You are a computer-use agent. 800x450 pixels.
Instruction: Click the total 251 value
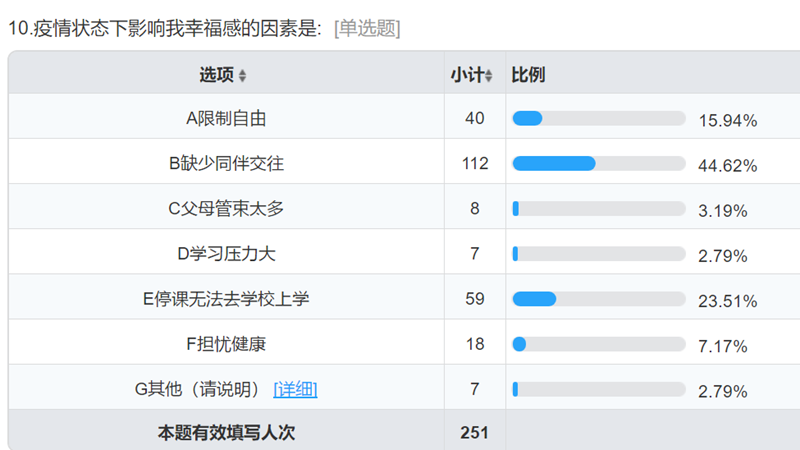point(474,433)
